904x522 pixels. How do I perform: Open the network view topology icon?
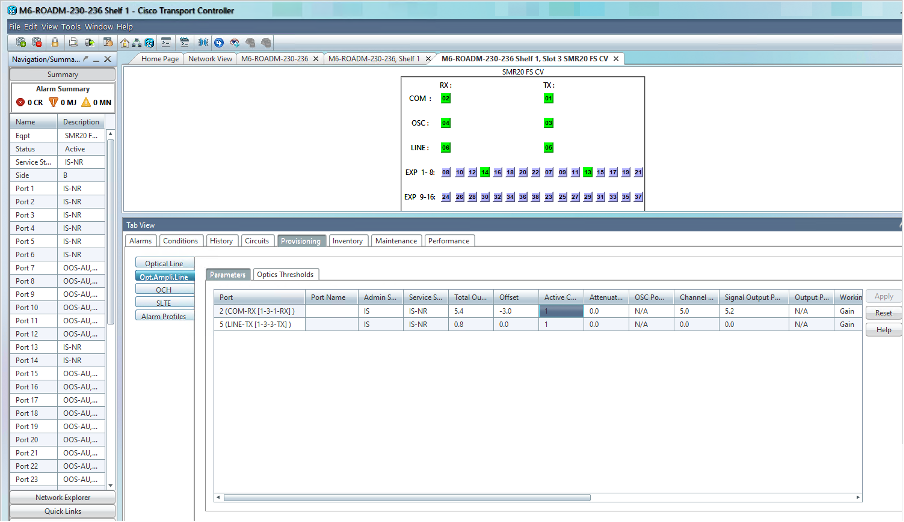pyautogui.click(x=137, y=43)
